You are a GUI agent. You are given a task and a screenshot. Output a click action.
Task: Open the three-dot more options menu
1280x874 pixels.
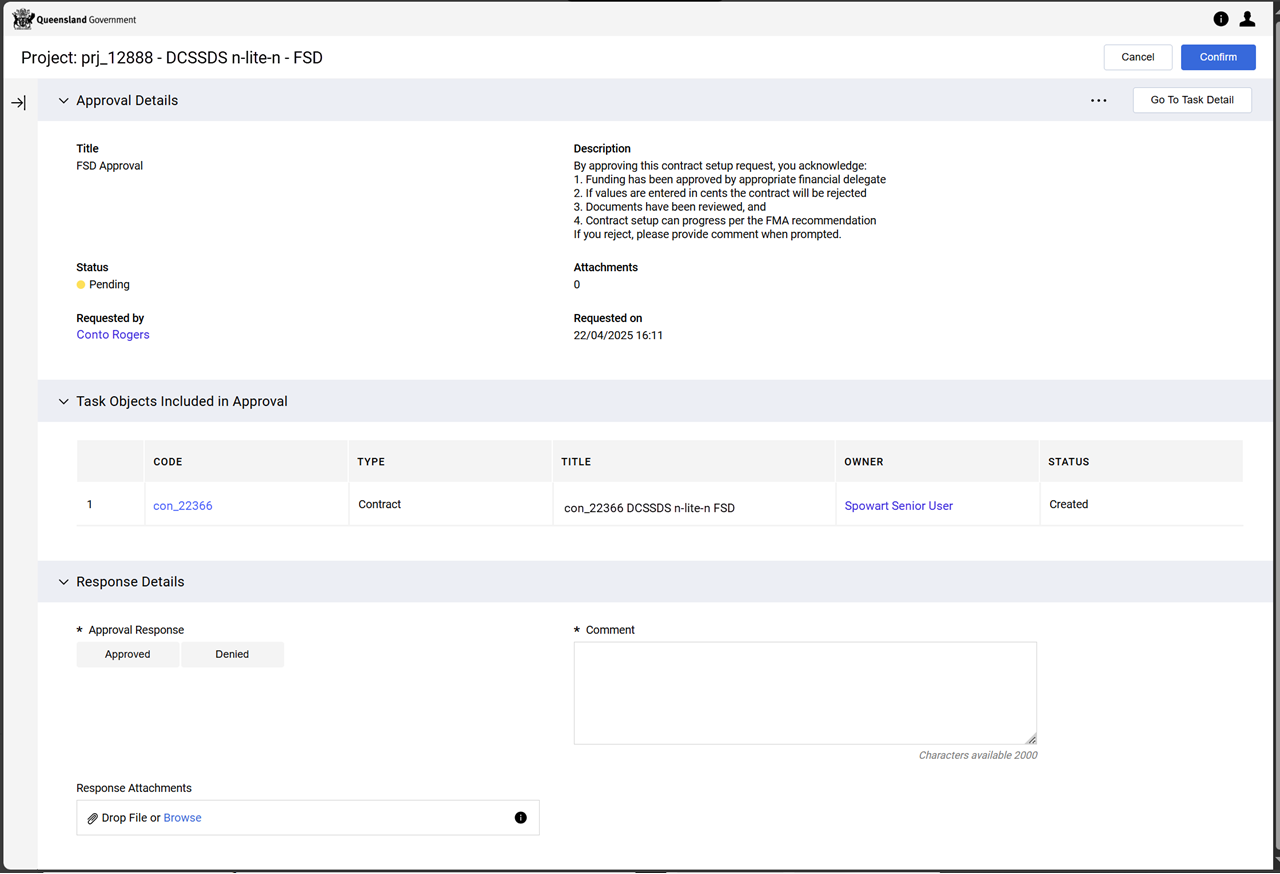[x=1098, y=101]
